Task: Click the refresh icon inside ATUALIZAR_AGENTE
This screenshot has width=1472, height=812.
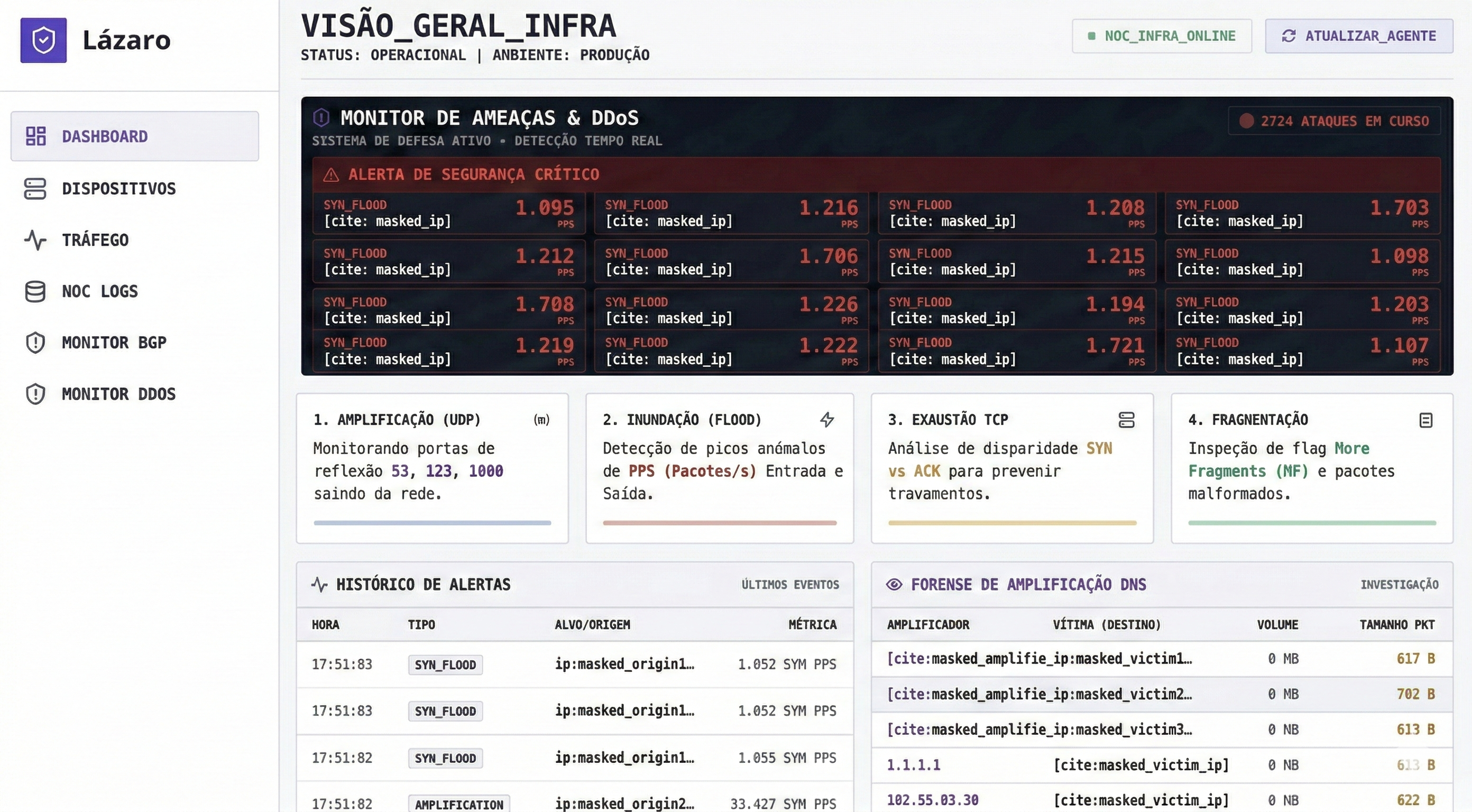Action: point(1289,36)
